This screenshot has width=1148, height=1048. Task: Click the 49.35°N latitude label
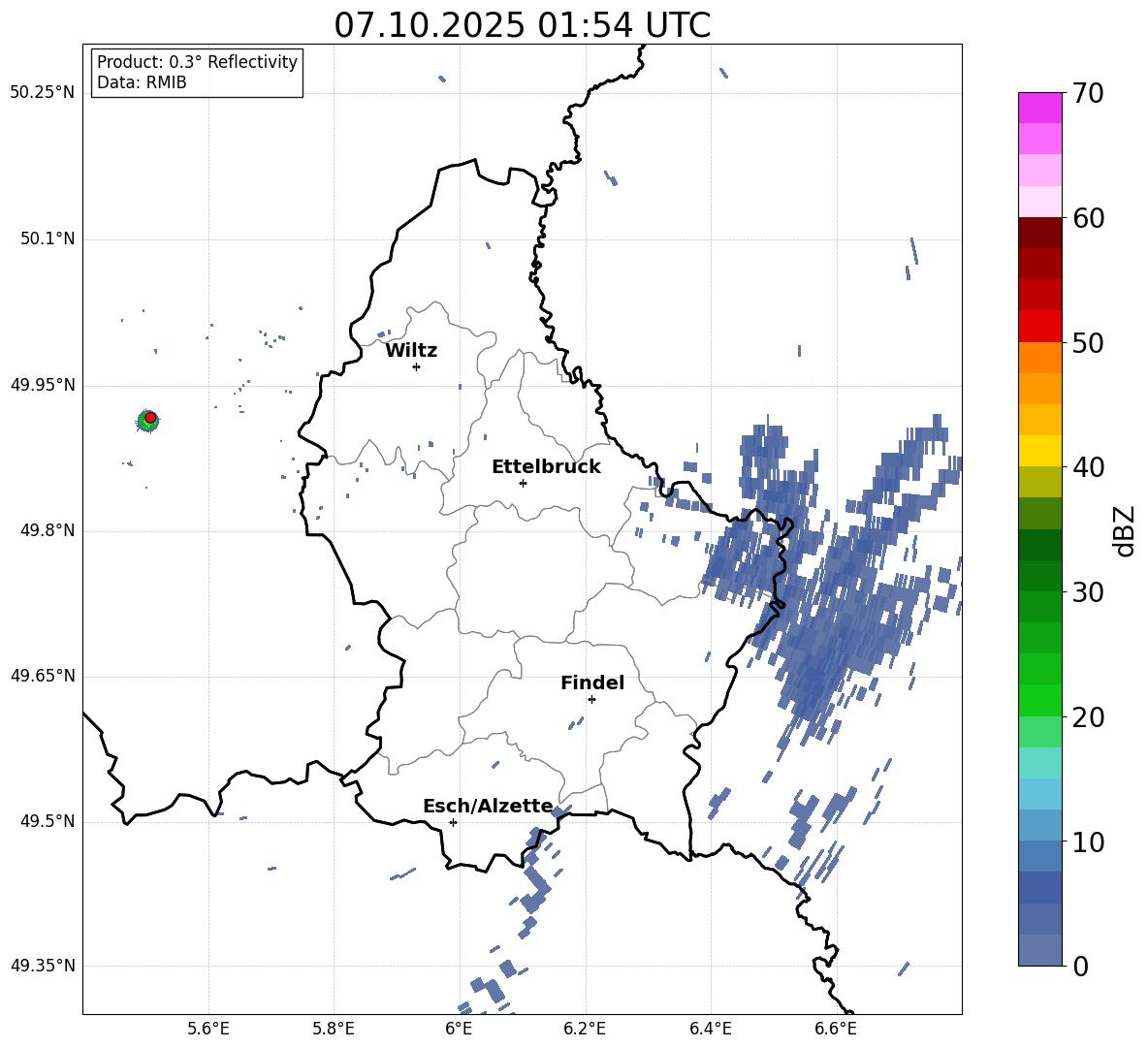(x=43, y=966)
